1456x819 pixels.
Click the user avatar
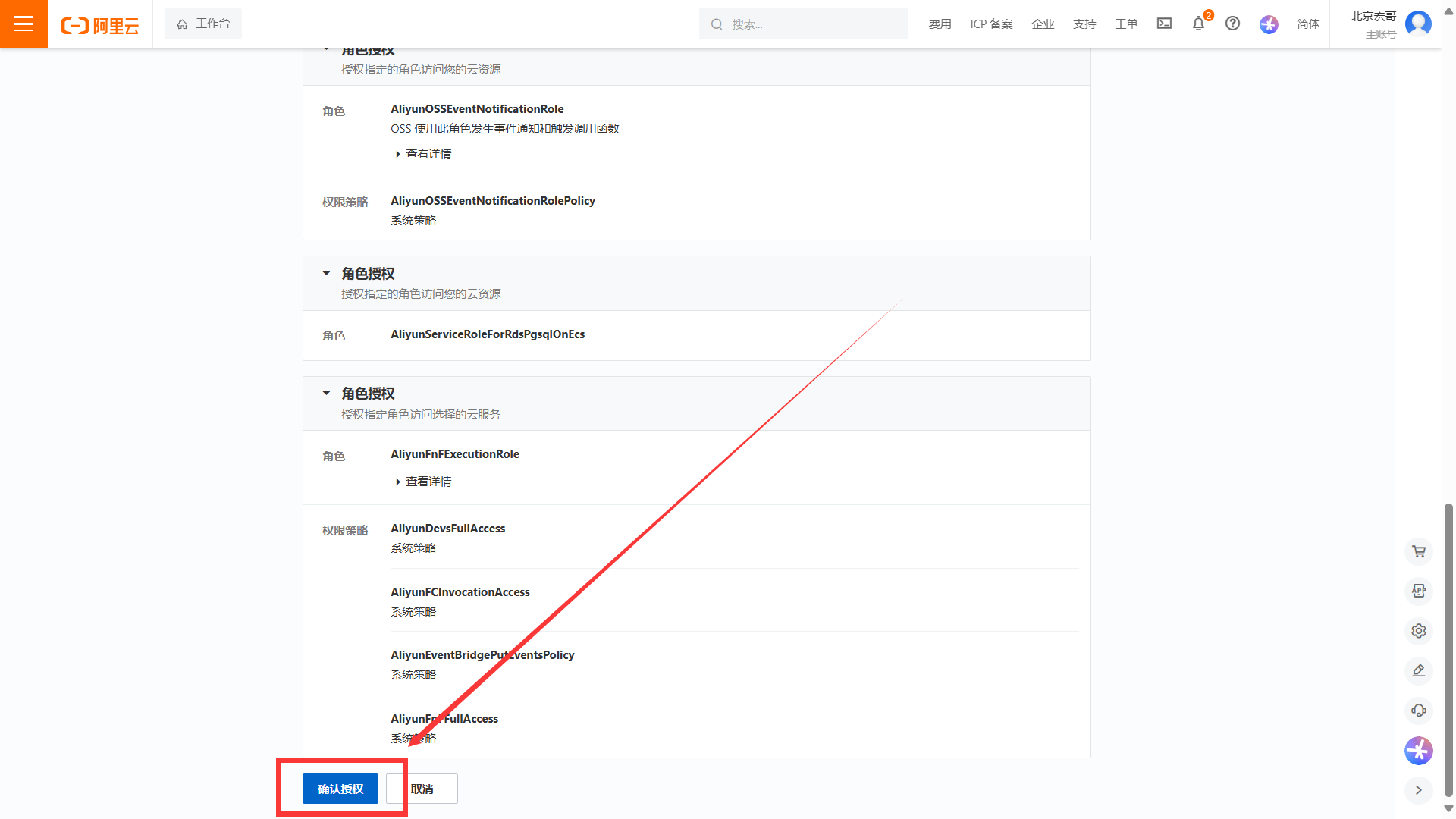pos(1418,24)
